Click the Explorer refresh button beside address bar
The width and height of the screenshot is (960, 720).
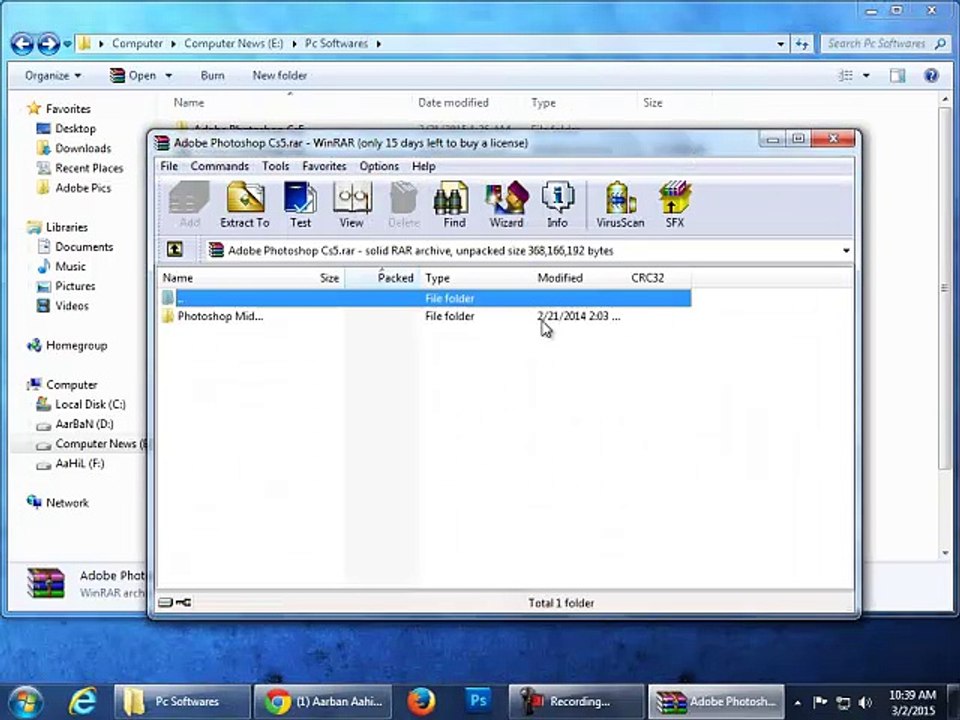pyautogui.click(x=801, y=43)
